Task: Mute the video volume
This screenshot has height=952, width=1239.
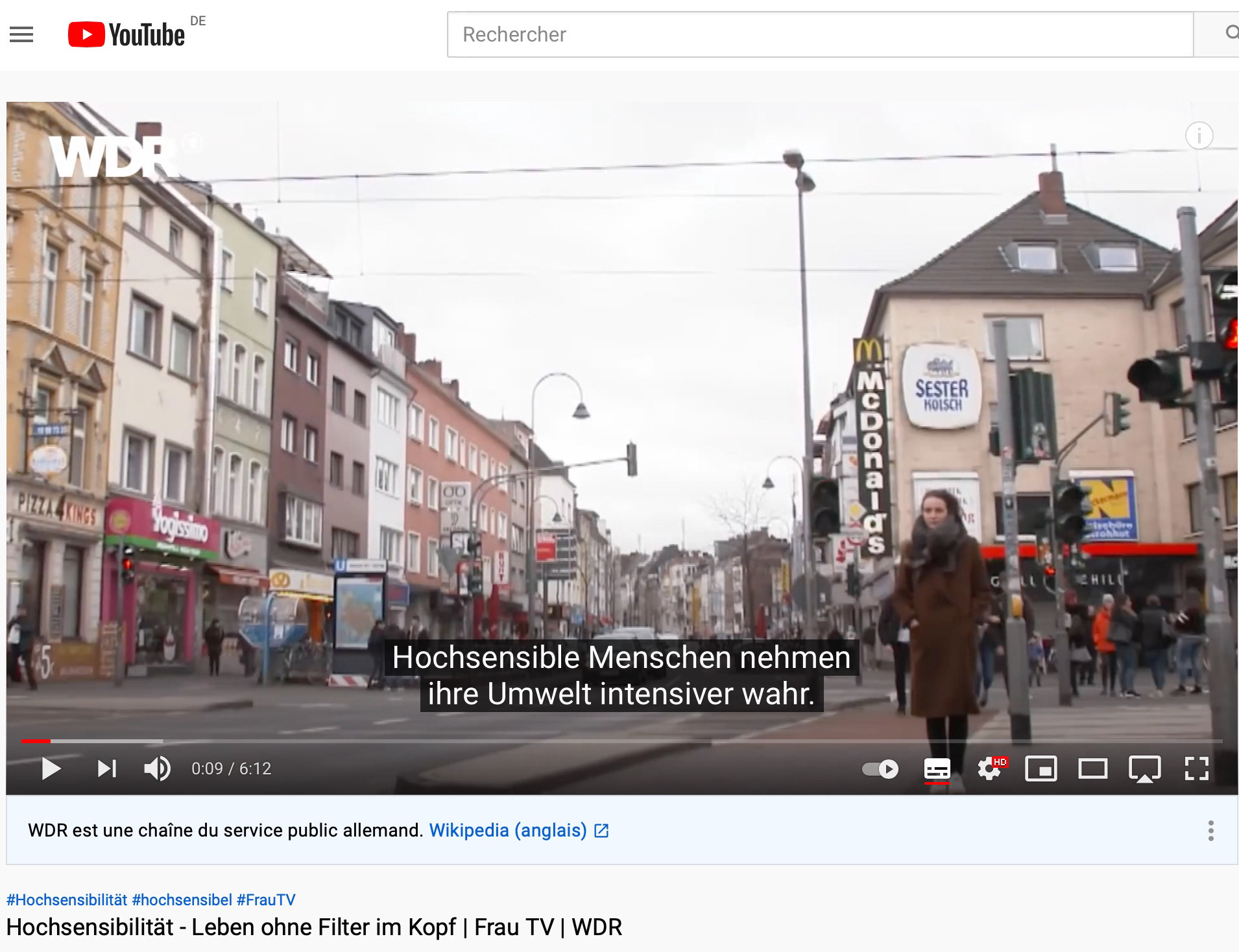Action: click(x=157, y=768)
